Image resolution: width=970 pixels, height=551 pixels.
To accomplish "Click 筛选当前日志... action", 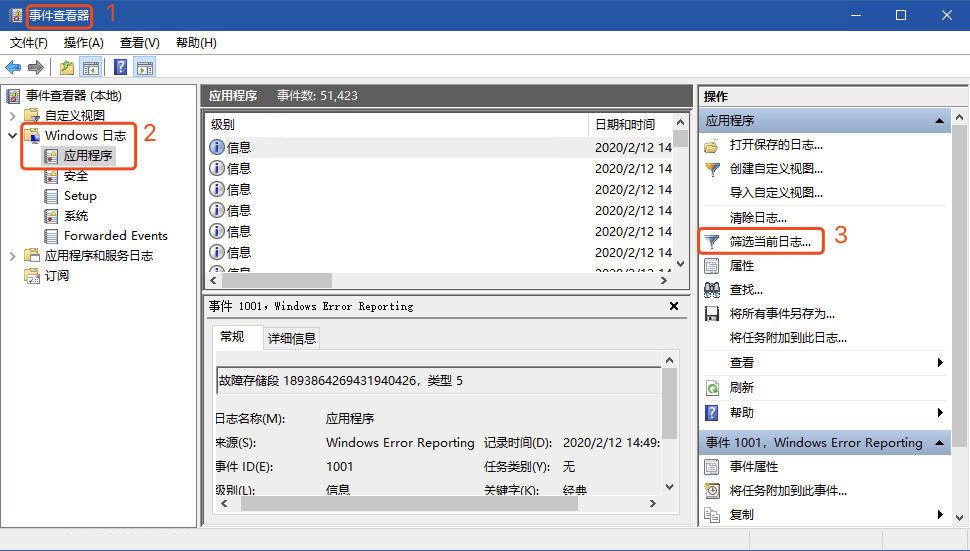I will [770, 242].
